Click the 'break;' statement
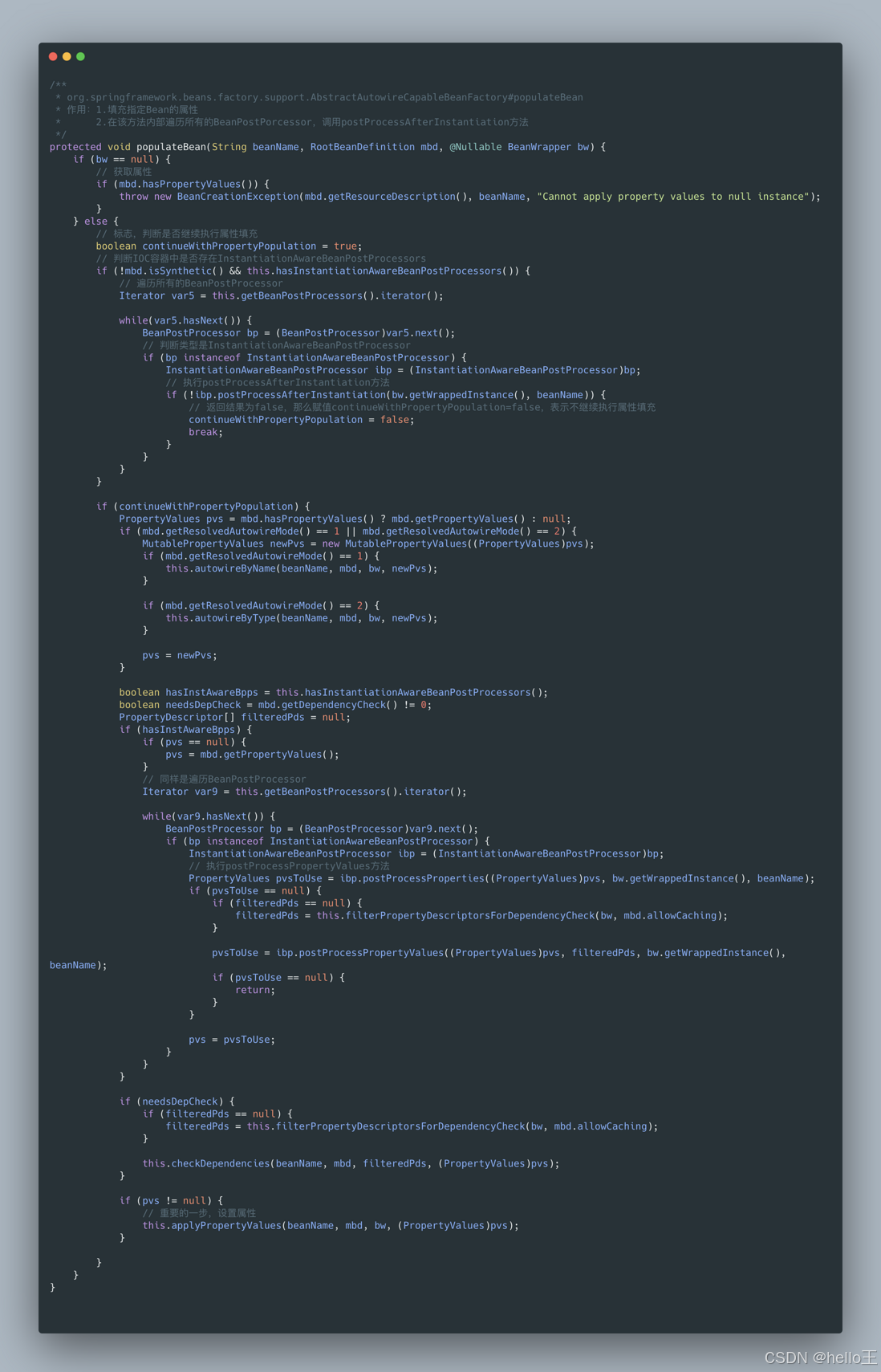Viewport: 881px width, 1372px height. (x=205, y=432)
